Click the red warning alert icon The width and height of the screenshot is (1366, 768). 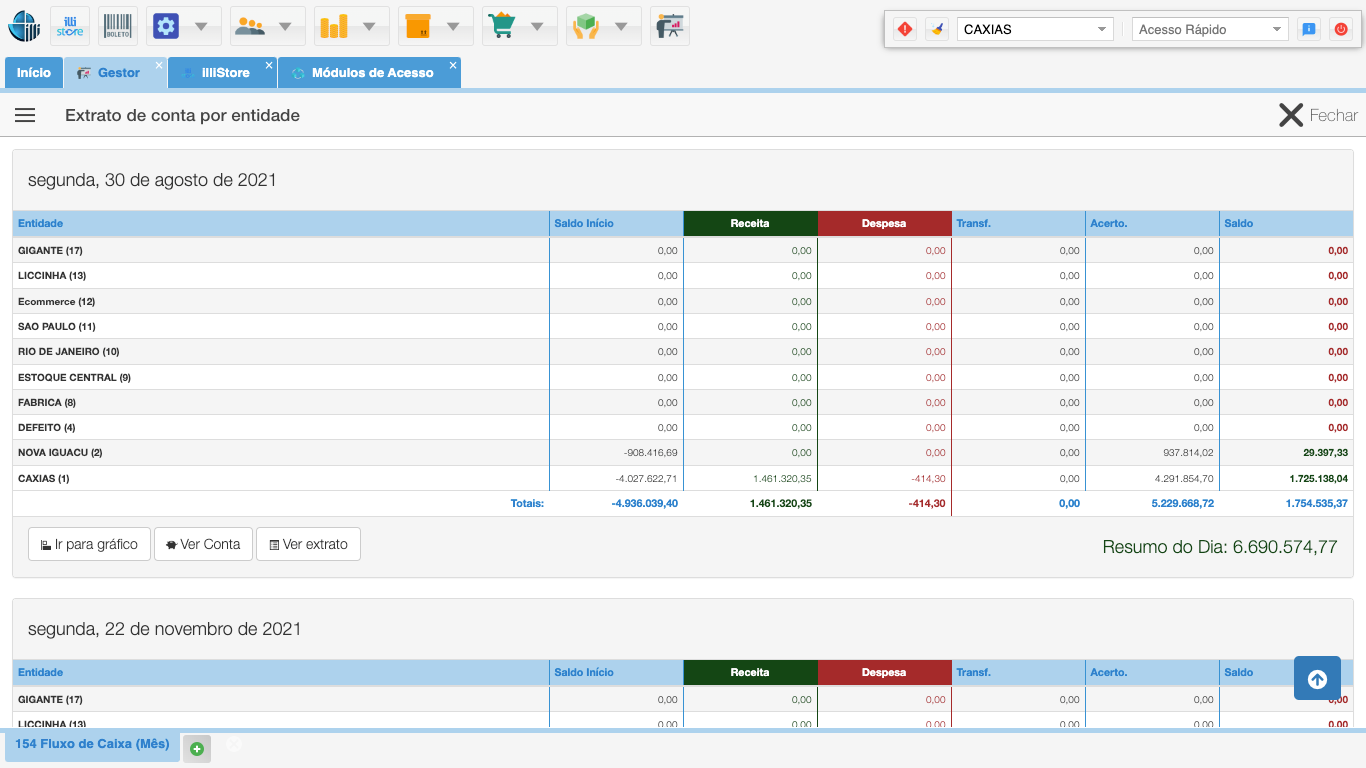(905, 29)
